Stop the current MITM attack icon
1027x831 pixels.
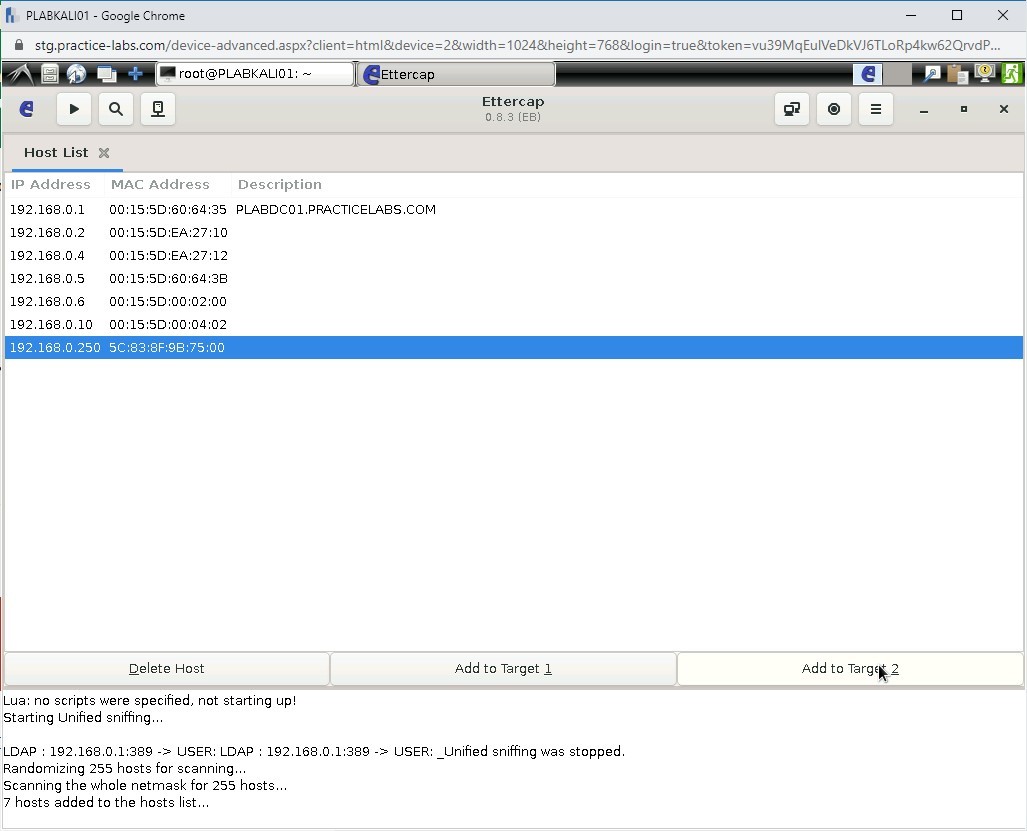[x=834, y=109]
